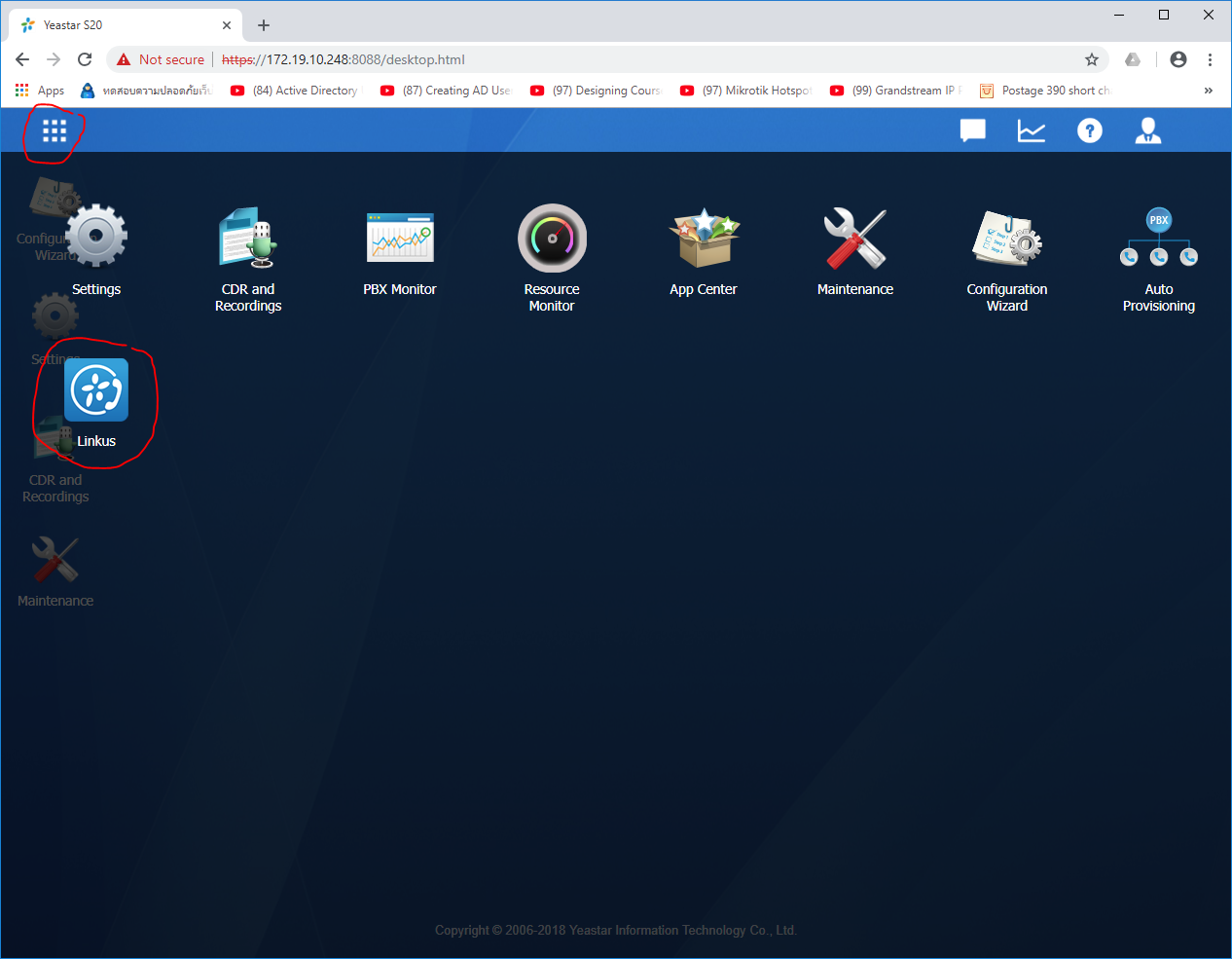This screenshot has height=959, width=1232.
Task: Open the main menu grid icon
Action: click(x=54, y=131)
